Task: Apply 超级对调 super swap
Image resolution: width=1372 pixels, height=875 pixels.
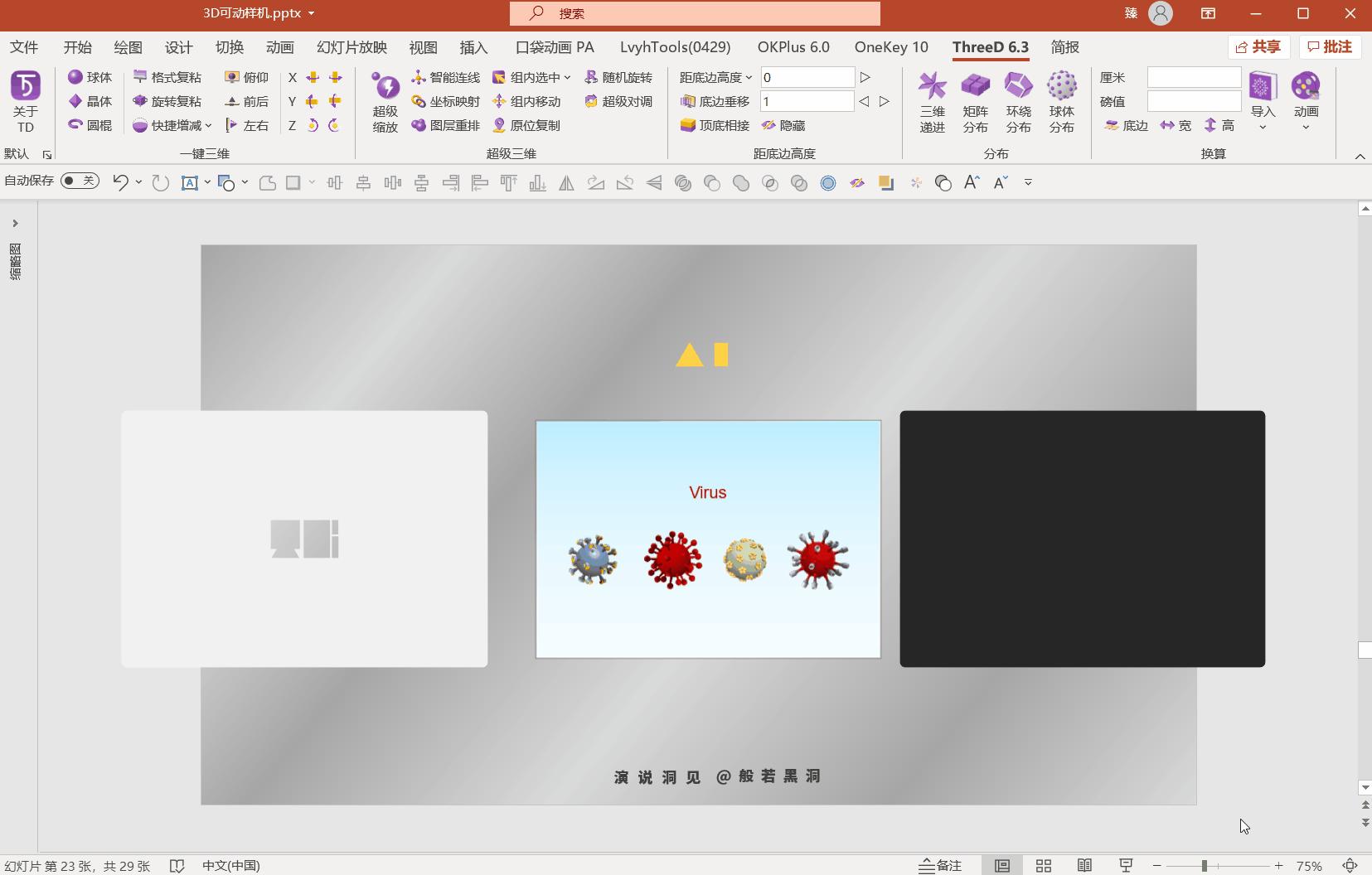Action: 618,101
